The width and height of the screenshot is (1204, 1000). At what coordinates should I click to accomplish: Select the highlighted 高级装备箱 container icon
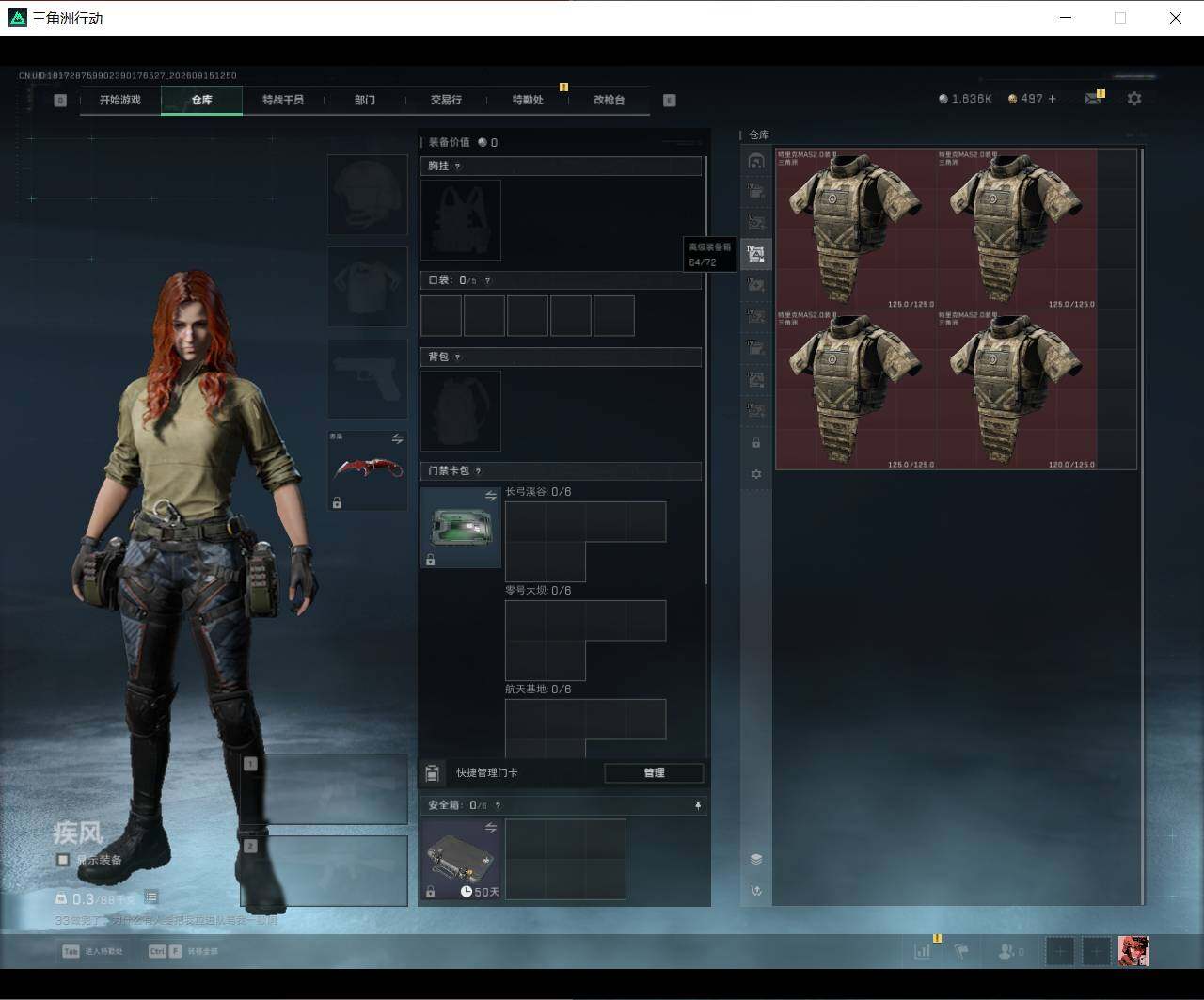tap(756, 254)
